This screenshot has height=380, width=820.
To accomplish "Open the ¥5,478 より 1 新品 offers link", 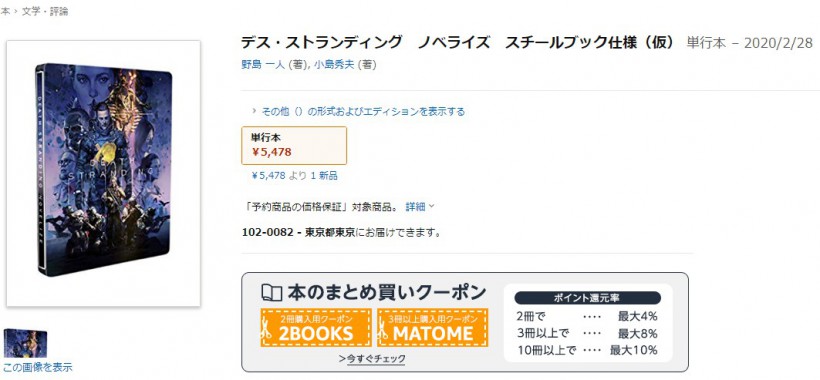I will click(x=294, y=176).
